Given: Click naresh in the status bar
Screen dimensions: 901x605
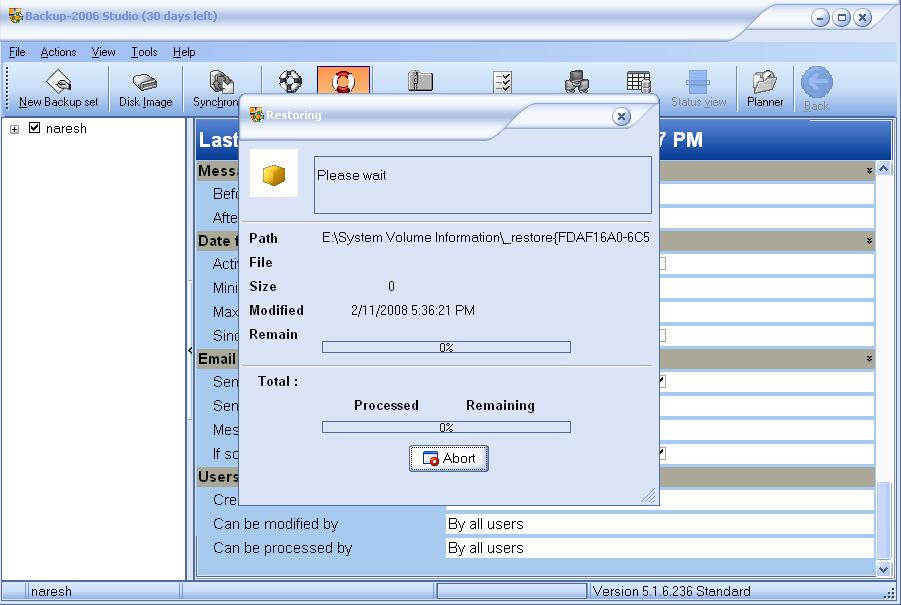Looking at the screenshot, I should [x=51, y=591].
